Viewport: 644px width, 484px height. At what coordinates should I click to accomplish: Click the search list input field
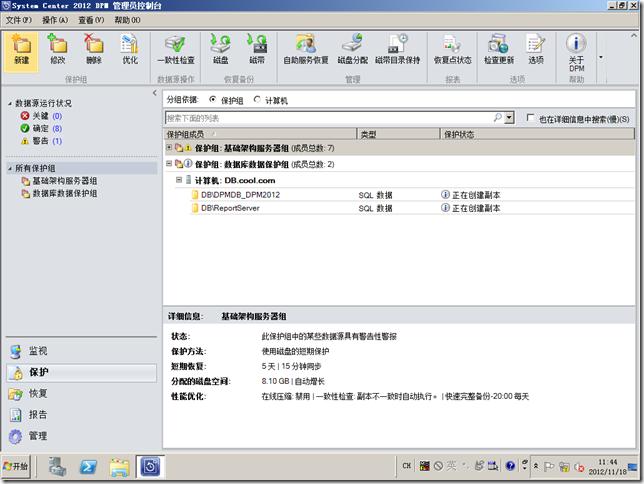[x=328, y=118]
